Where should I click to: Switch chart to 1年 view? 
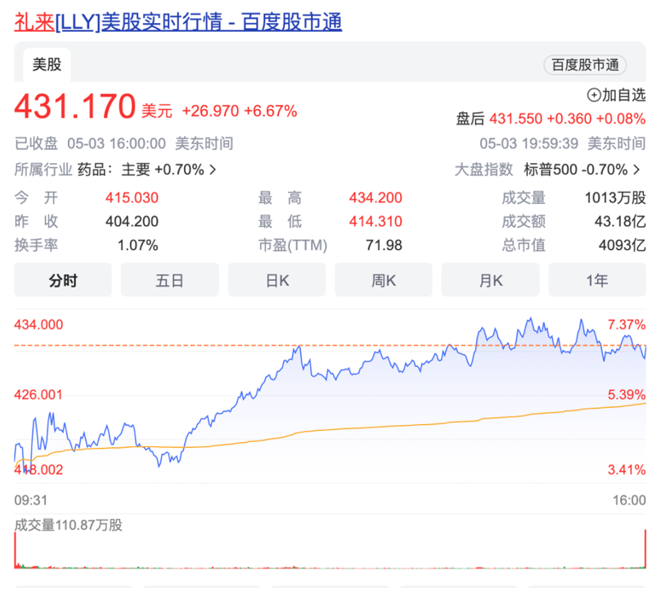click(x=597, y=280)
